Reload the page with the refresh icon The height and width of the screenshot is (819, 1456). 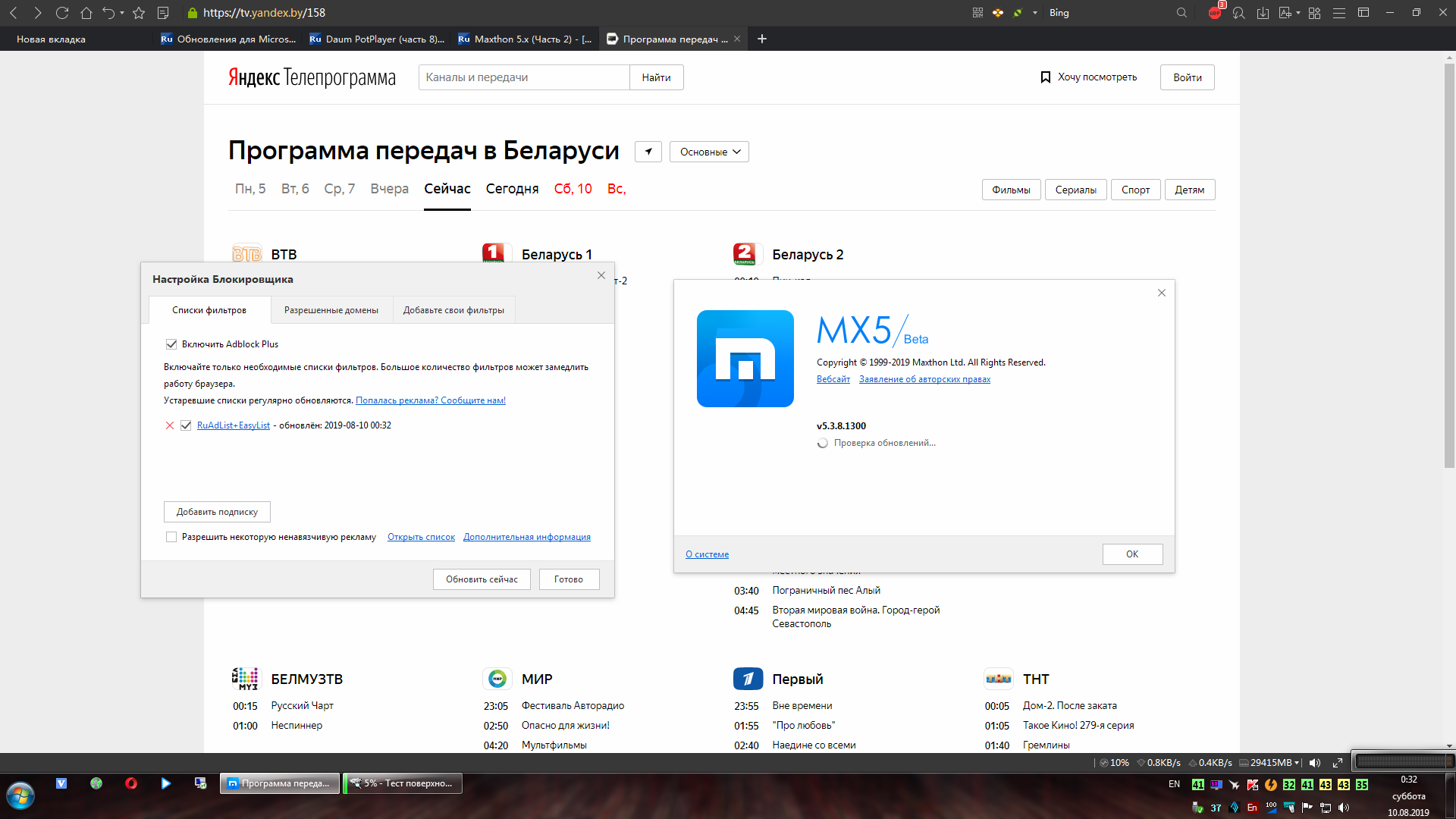pos(62,13)
